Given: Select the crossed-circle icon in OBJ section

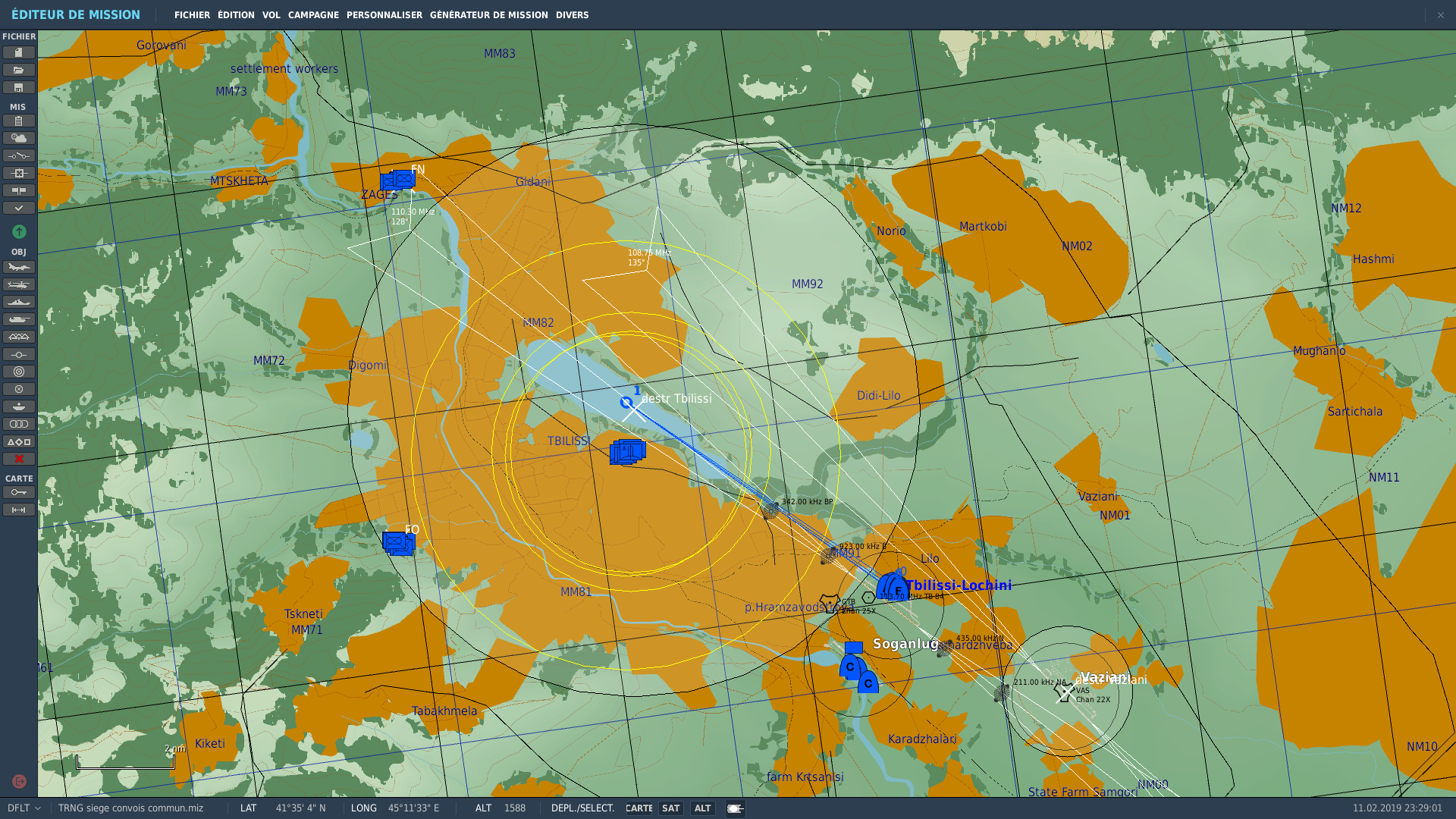Looking at the screenshot, I should [x=19, y=389].
